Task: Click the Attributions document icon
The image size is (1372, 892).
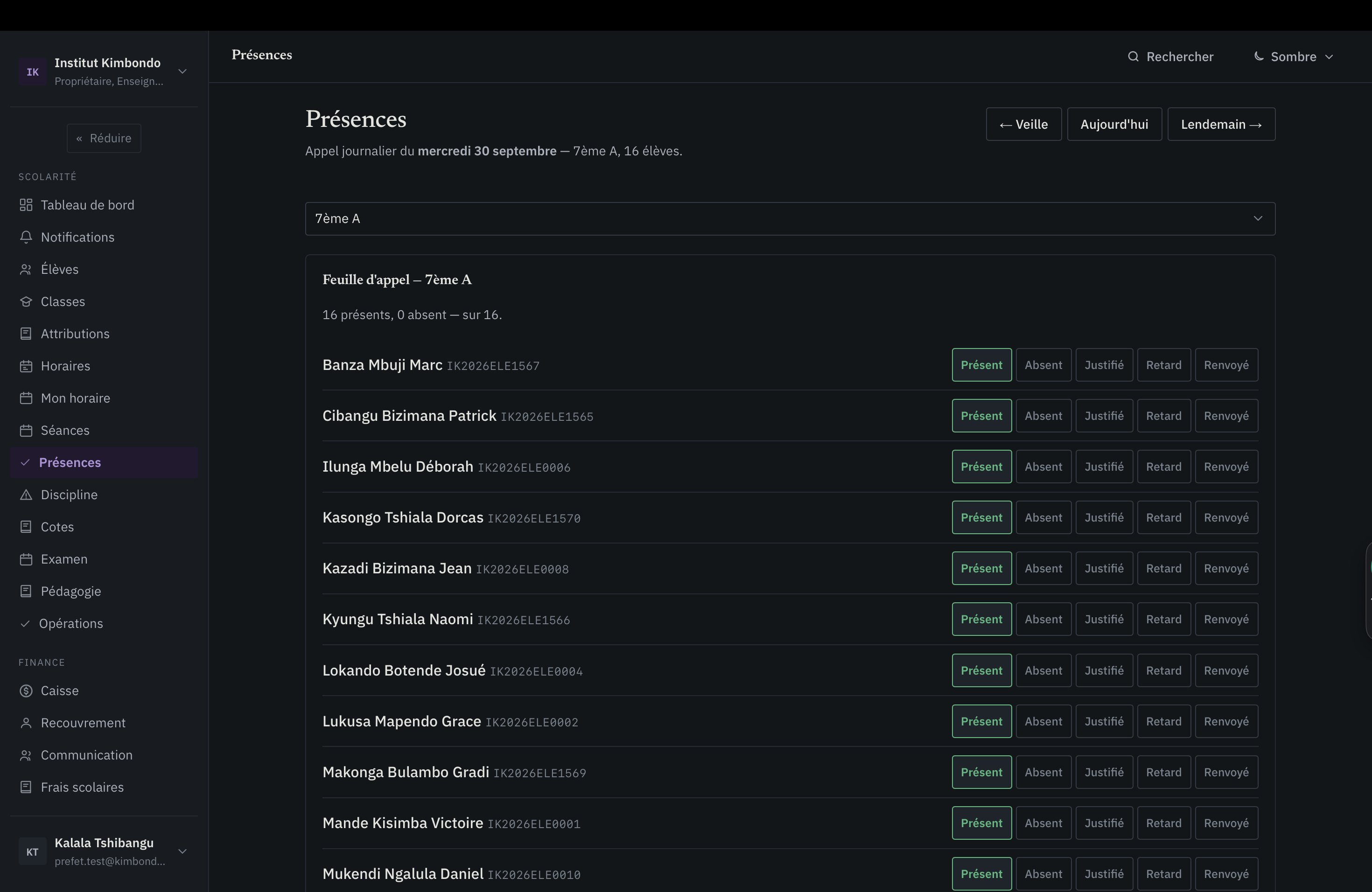Action: point(26,334)
